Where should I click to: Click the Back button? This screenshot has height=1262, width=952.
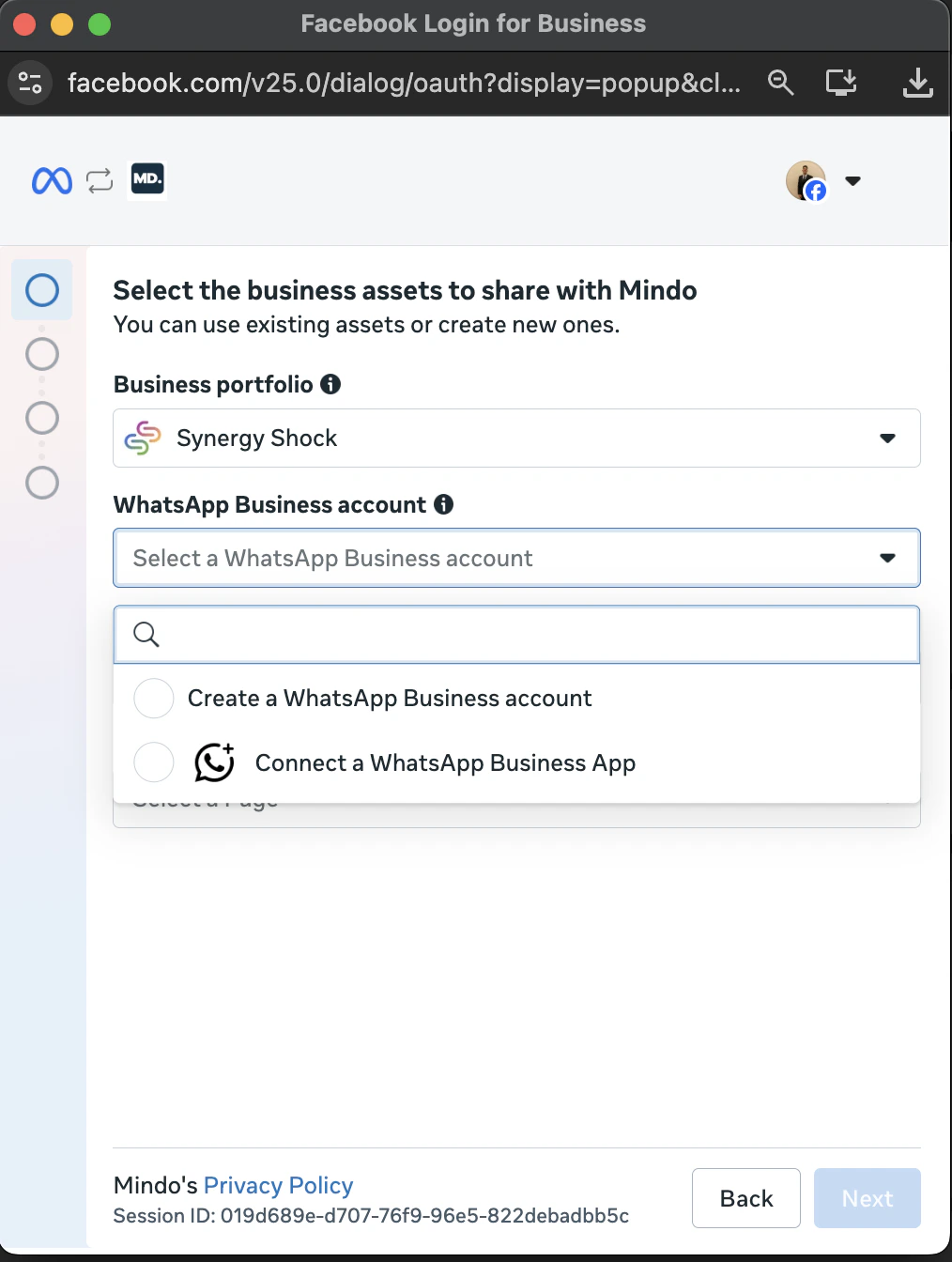[746, 1198]
